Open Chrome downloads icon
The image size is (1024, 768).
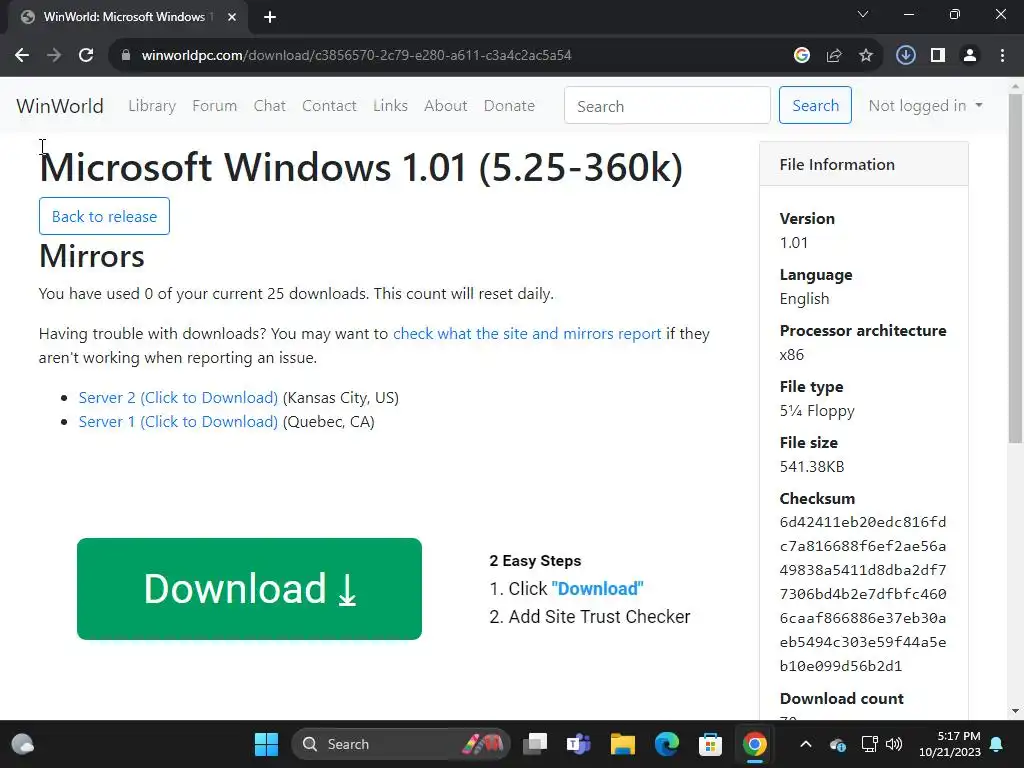coord(906,56)
